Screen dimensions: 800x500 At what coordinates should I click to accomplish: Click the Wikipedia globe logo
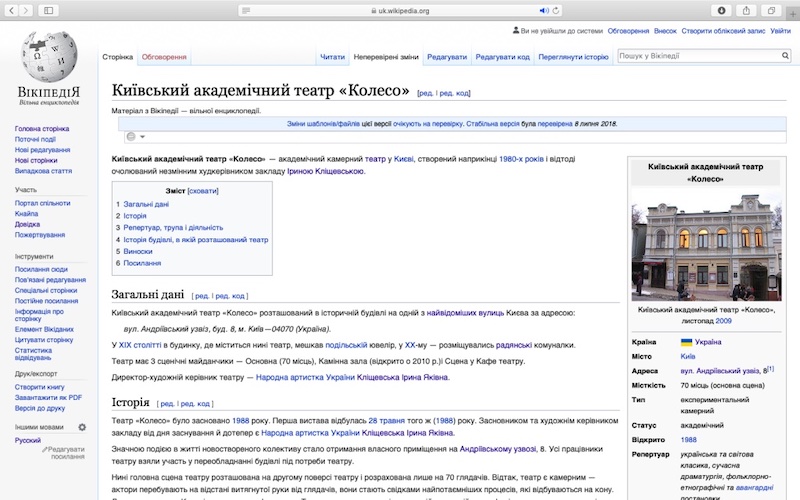49,57
